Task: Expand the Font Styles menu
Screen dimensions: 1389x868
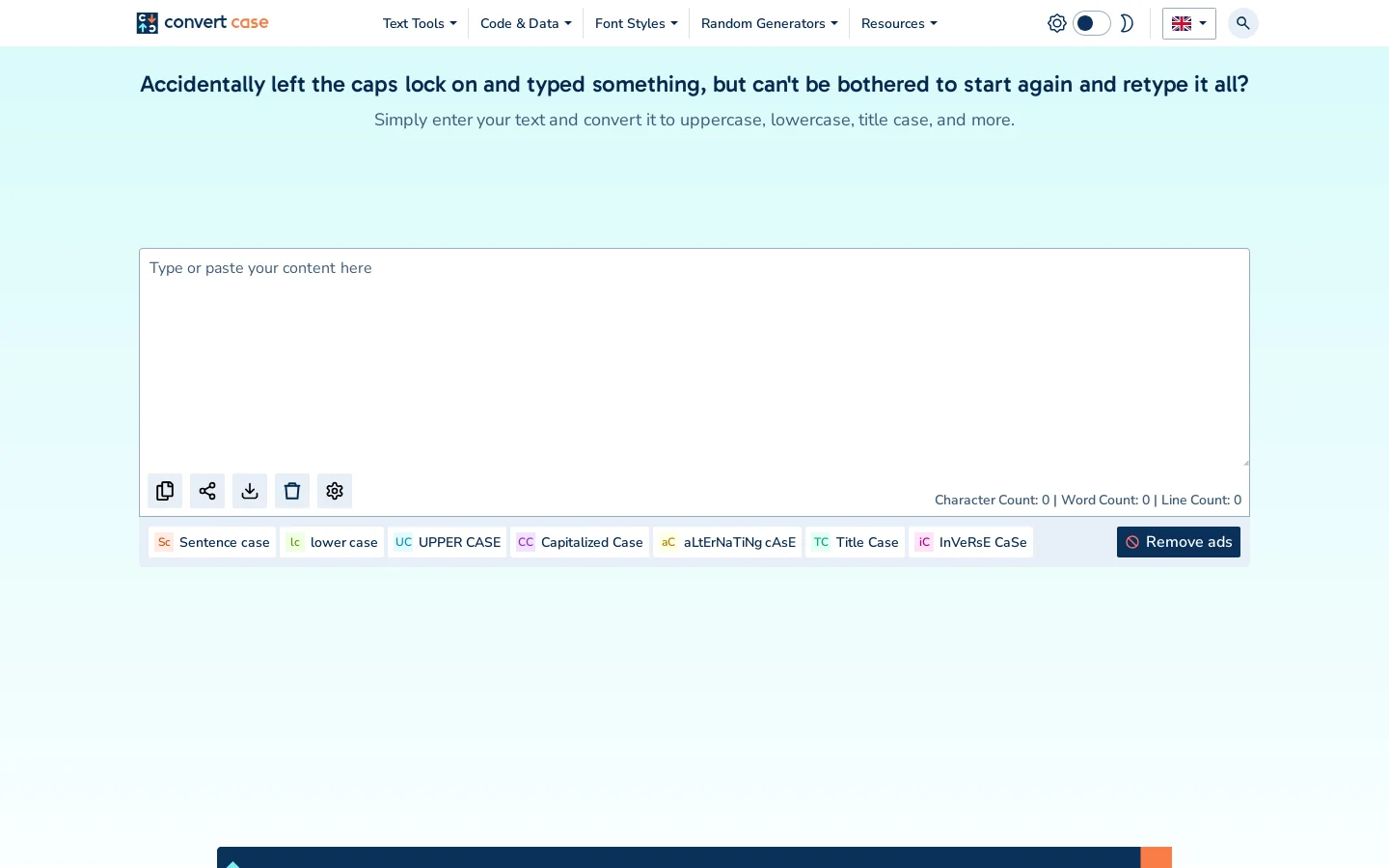Action: 637,23
